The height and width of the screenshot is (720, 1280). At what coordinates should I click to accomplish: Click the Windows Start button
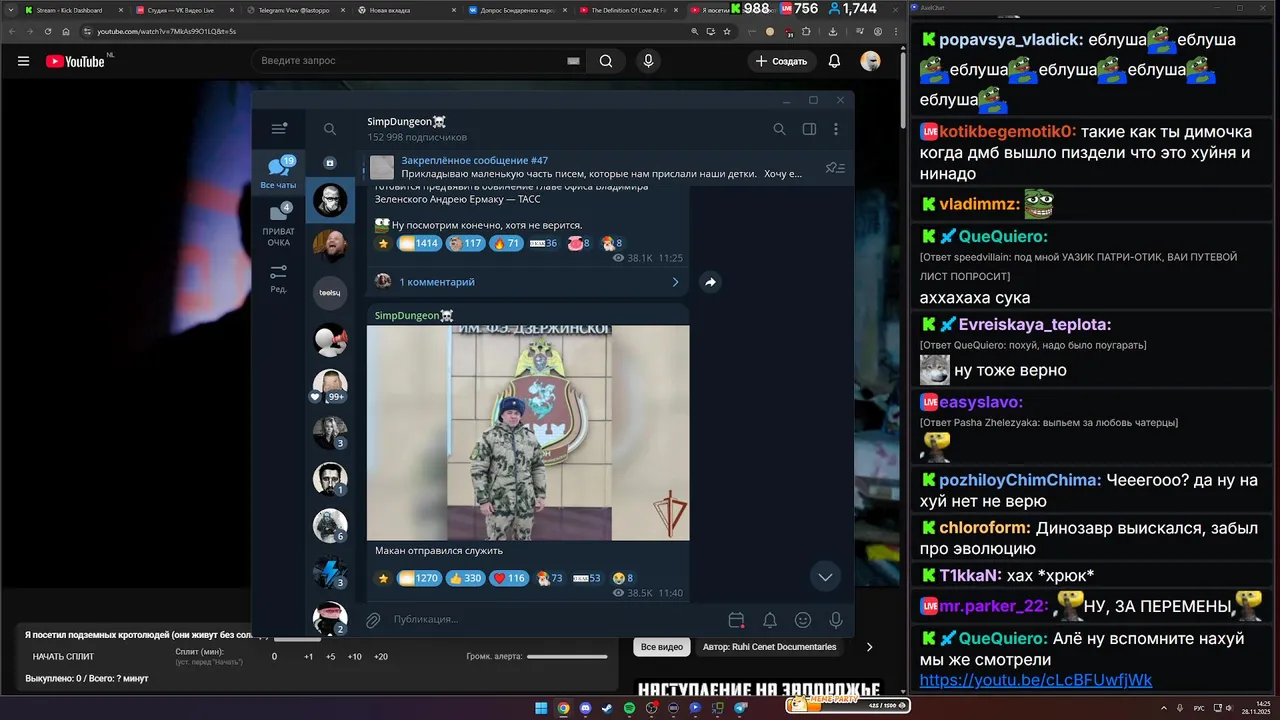tap(541, 708)
